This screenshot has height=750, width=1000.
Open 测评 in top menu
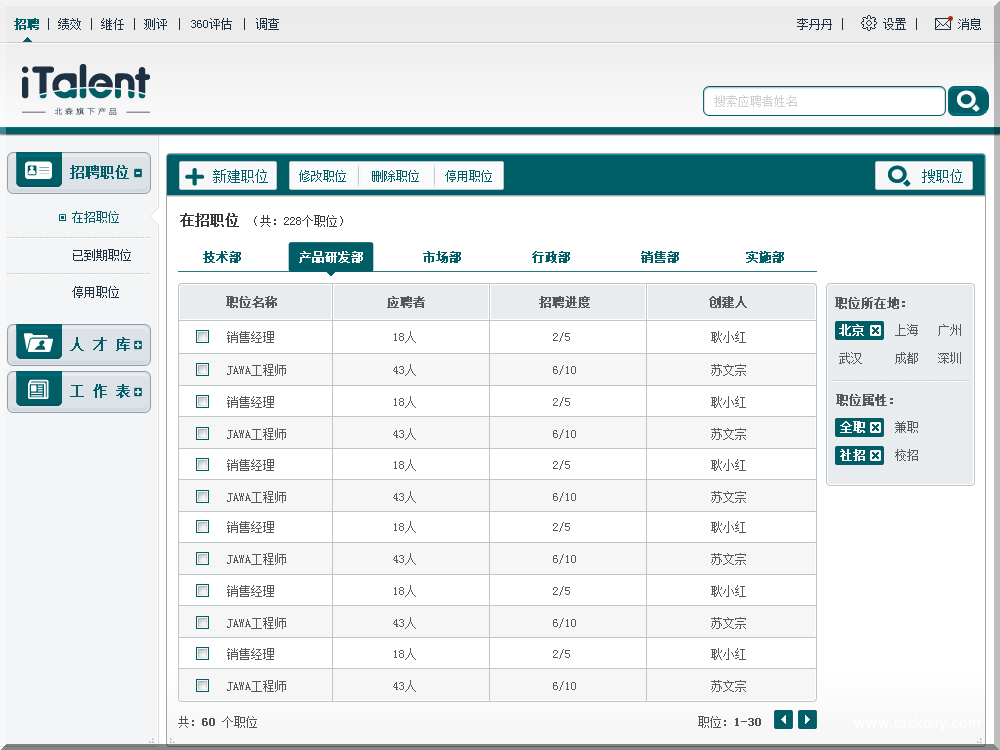[156, 24]
